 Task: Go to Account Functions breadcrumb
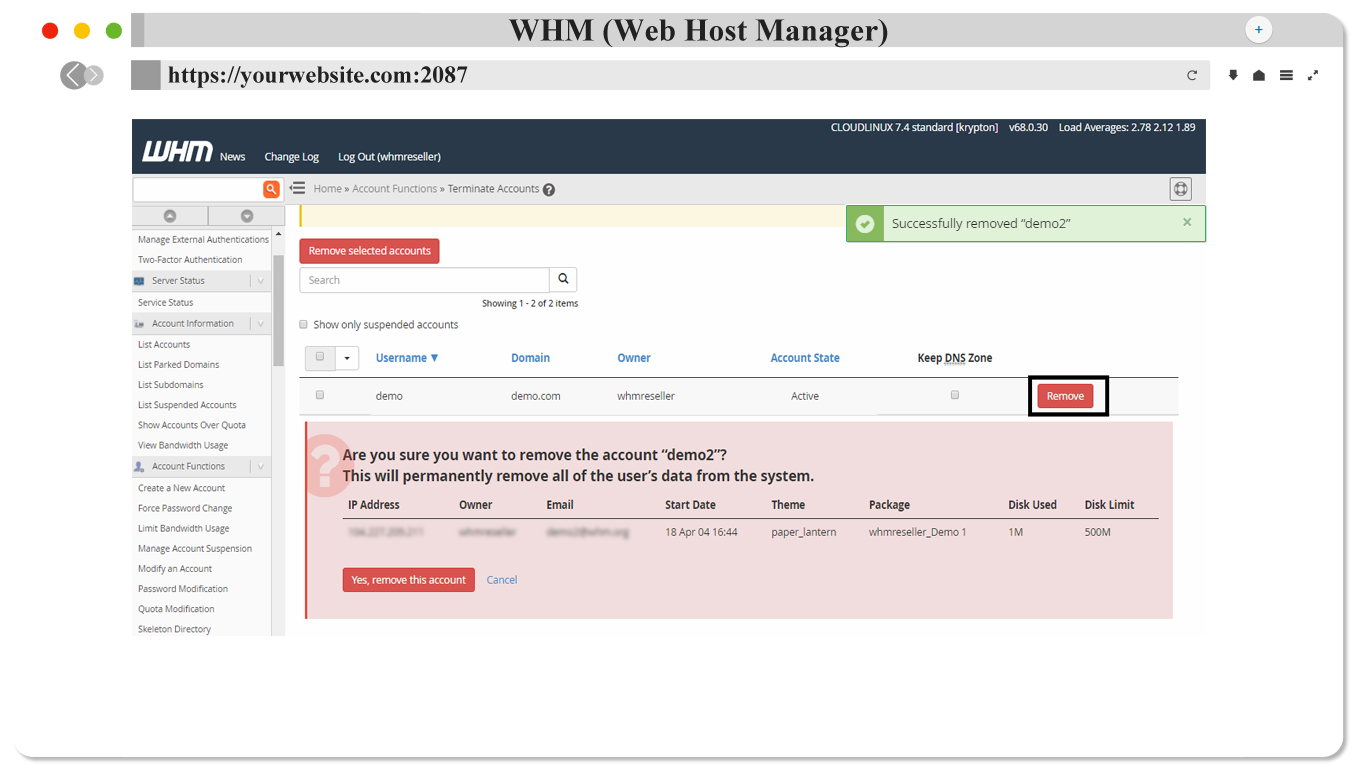point(395,189)
